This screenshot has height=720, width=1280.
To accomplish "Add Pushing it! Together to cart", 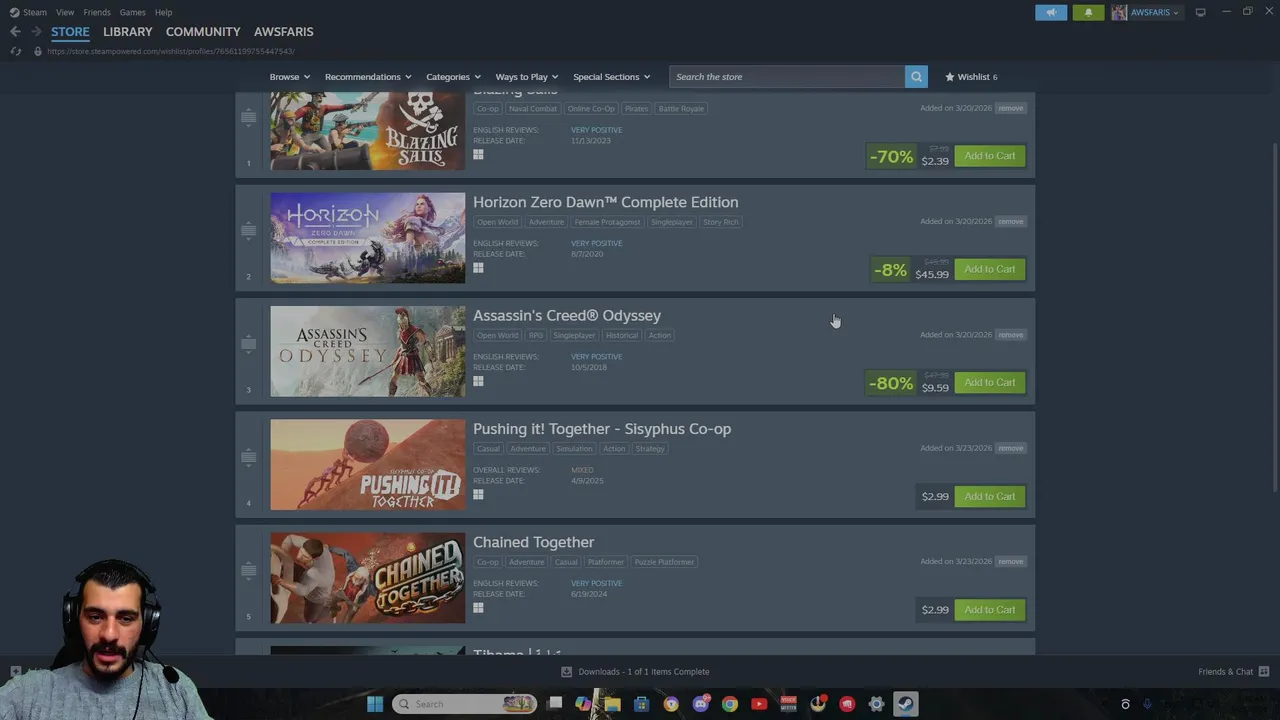I will (x=989, y=496).
